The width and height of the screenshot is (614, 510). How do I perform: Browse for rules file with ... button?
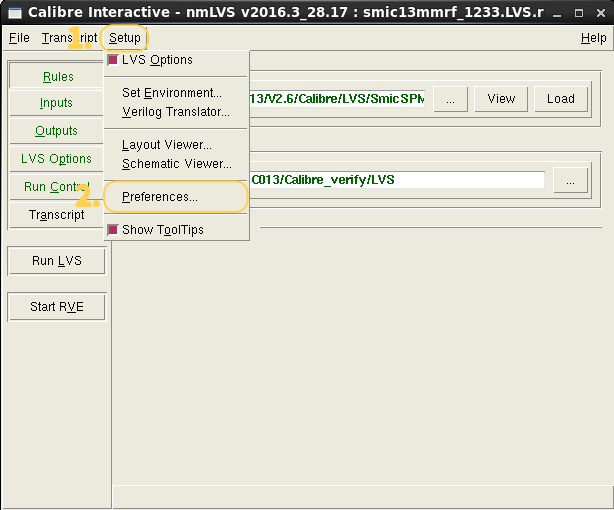[x=450, y=99]
